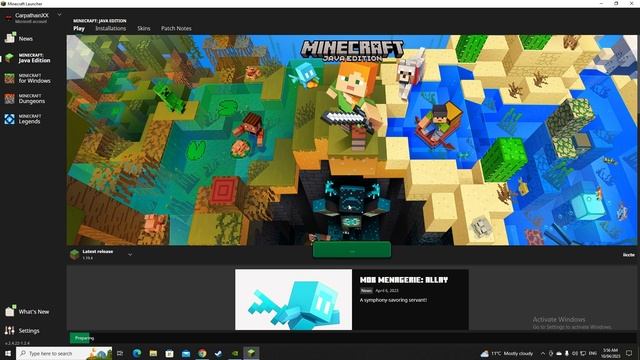Click the News tag on article card
Screen dimensions: 640x360
tap(366, 291)
